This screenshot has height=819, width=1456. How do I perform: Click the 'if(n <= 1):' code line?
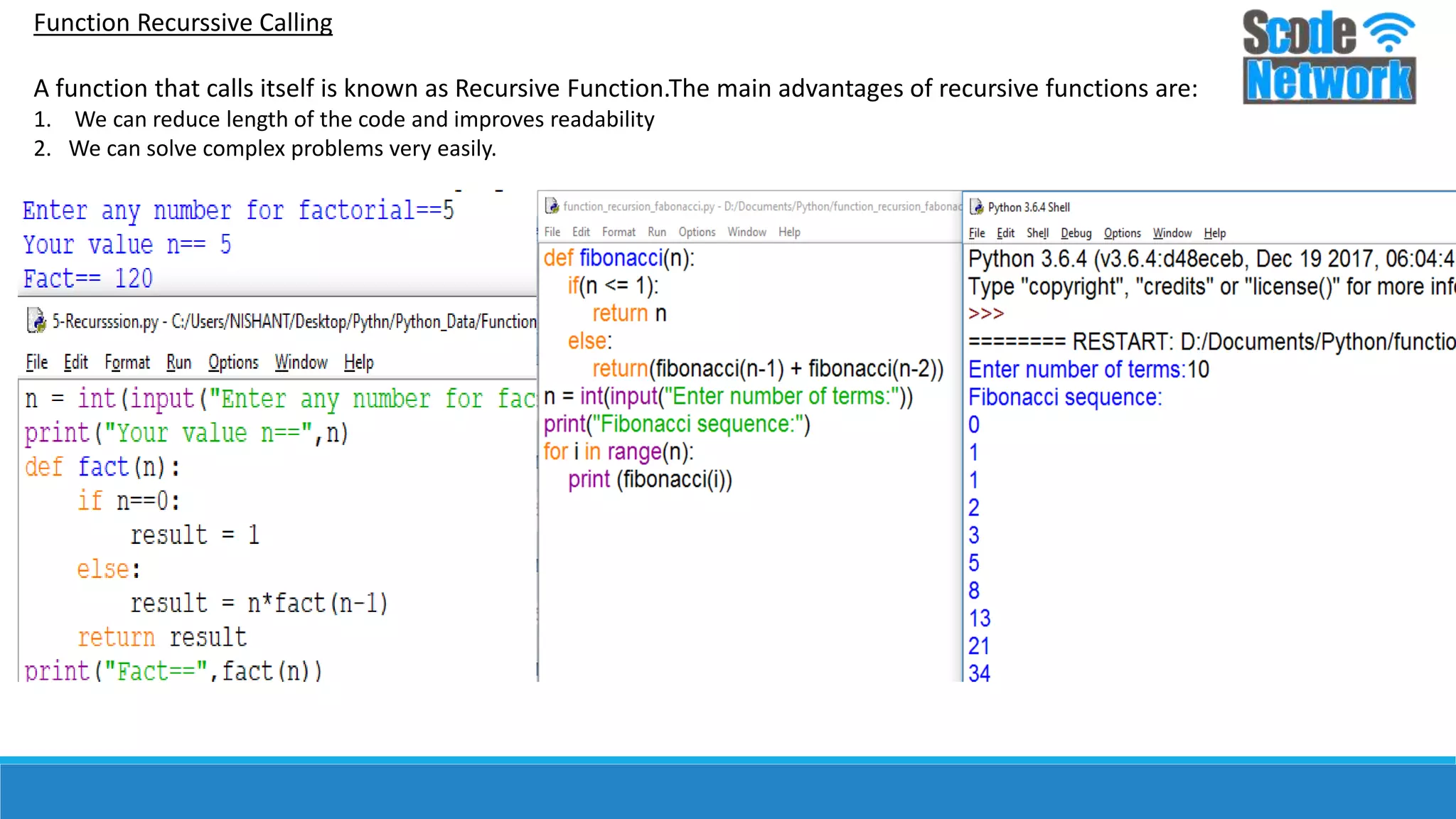(613, 286)
